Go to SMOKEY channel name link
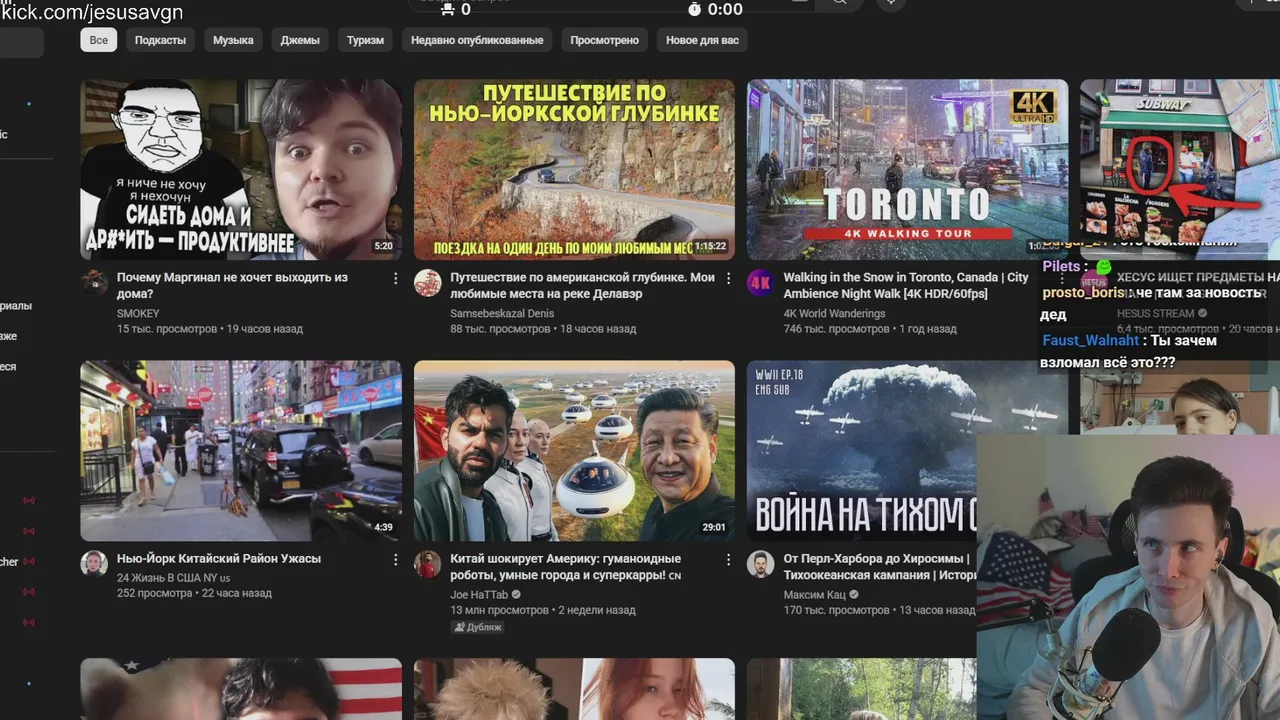 pos(138,313)
